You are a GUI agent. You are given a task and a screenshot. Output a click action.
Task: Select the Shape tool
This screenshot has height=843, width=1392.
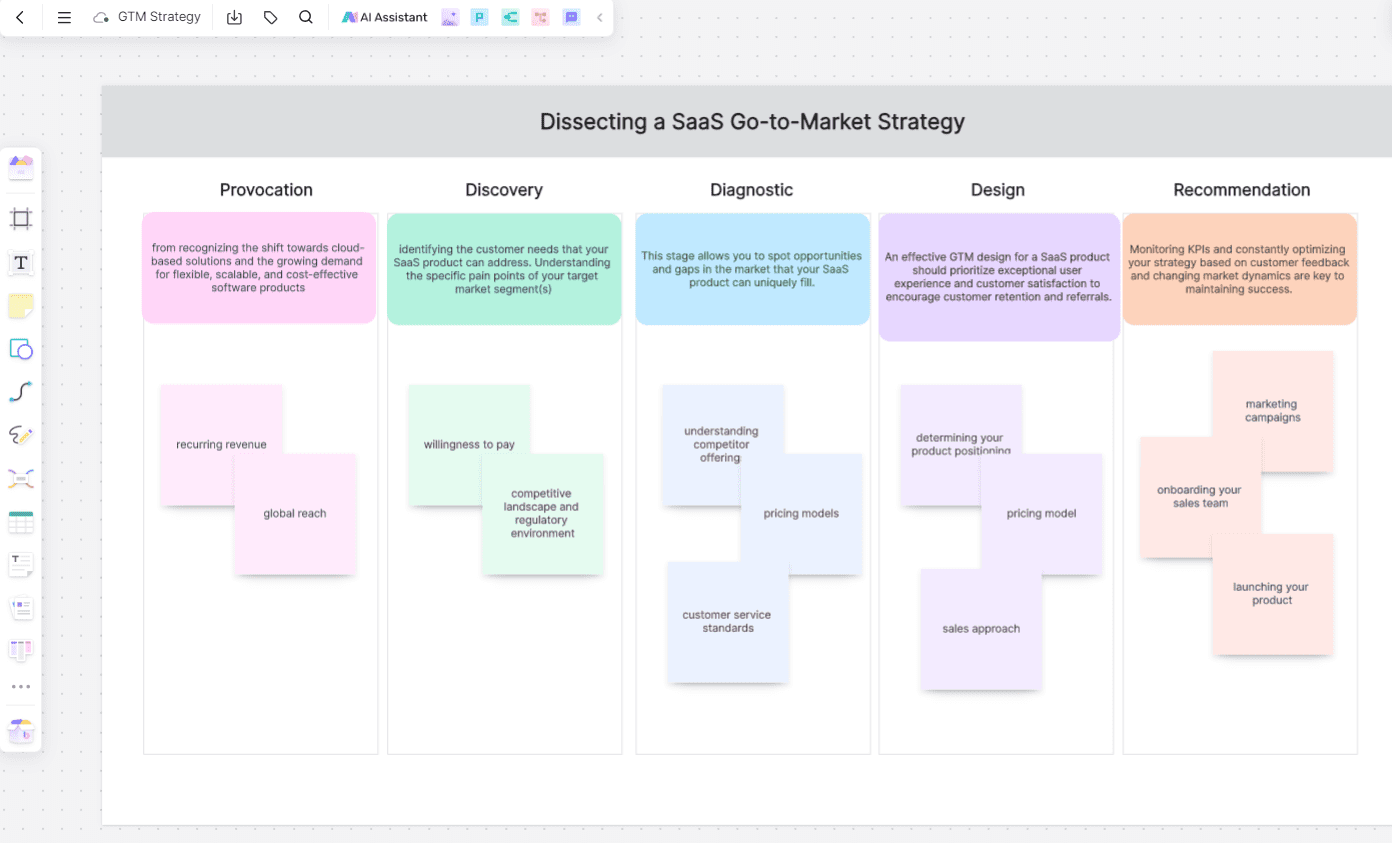pyautogui.click(x=21, y=349)
